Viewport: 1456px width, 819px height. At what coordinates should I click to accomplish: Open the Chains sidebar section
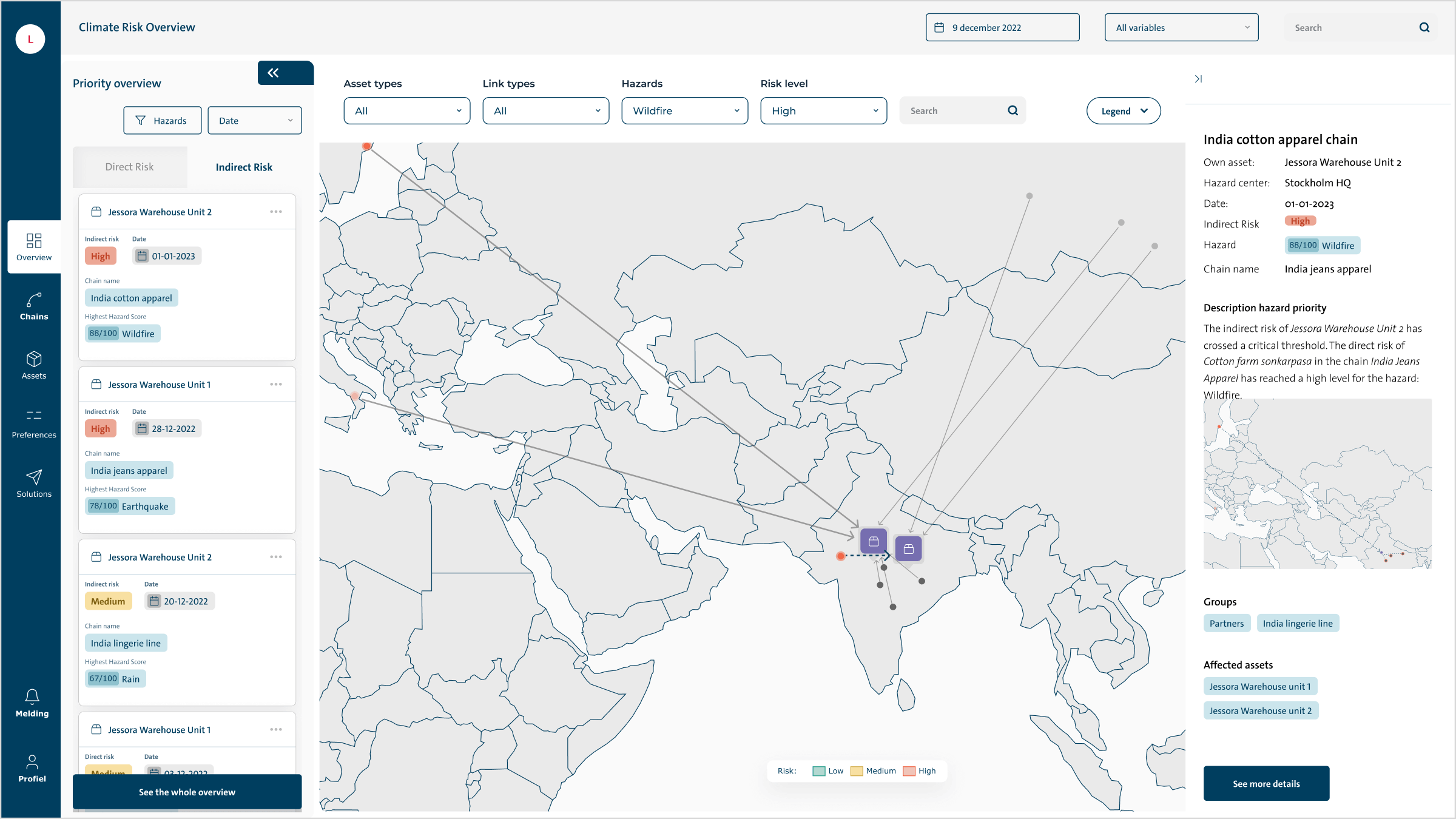coord(34,307)
